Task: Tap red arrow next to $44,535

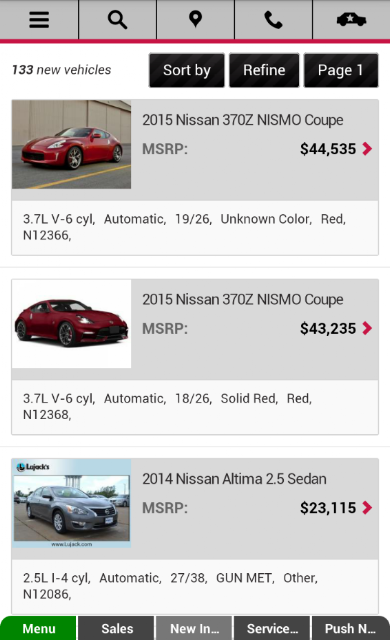Action: coord(367,149)
